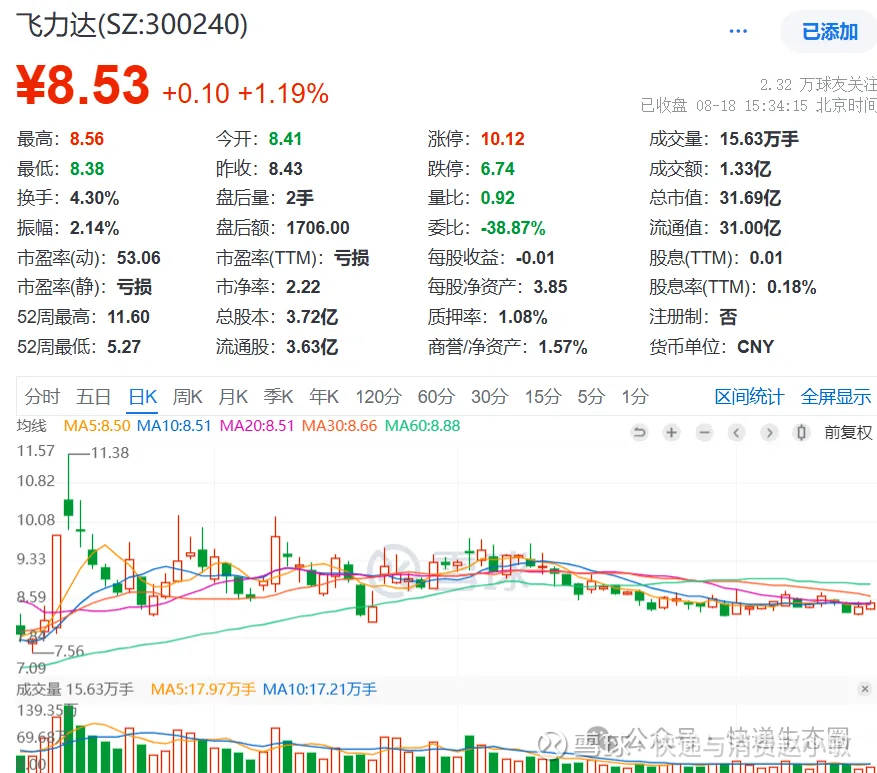Select the 月K tab
The height and width of the screenshot is (773, 877).
pos(233,397)
